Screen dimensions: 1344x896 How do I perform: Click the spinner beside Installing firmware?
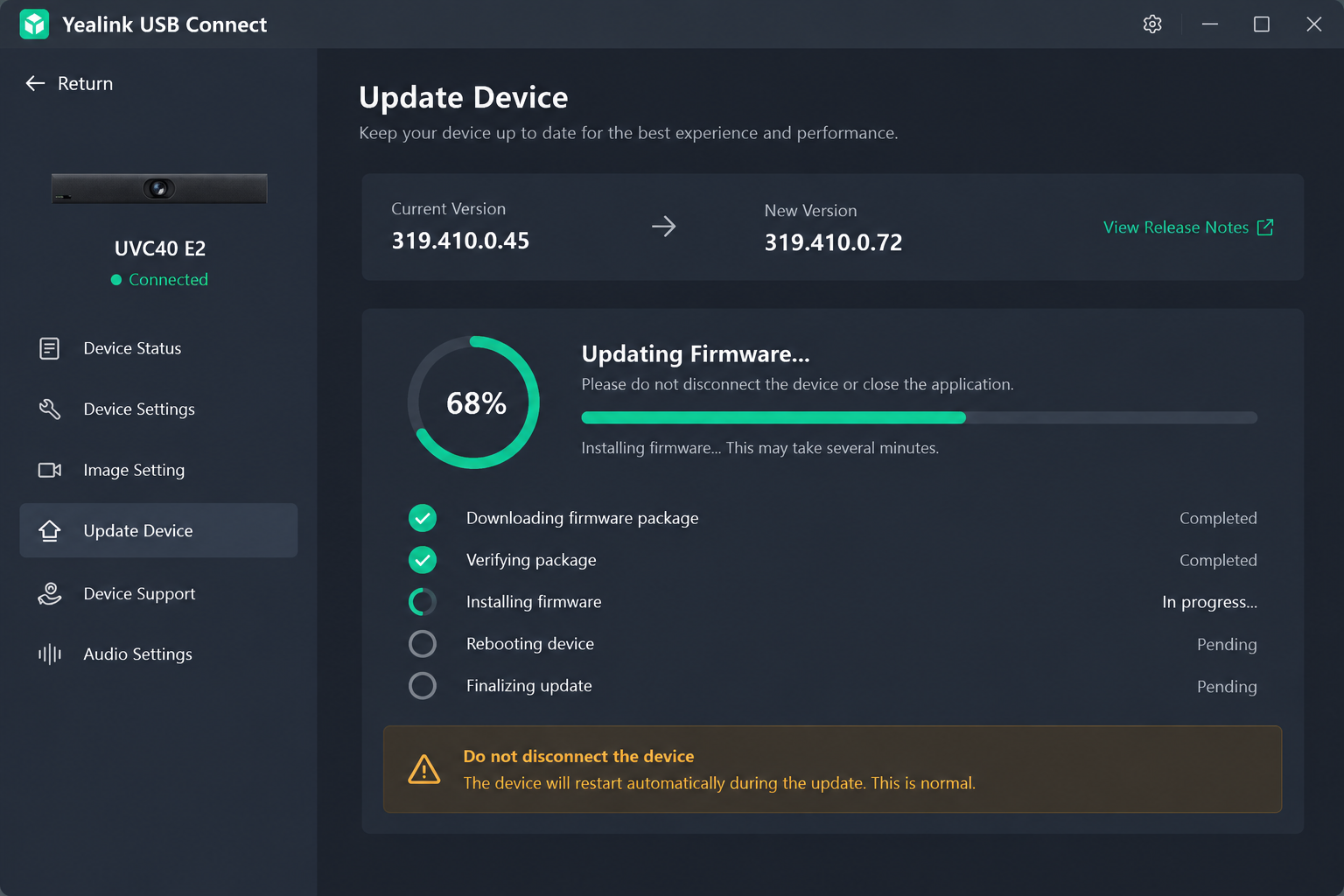(x=423, y=602)
